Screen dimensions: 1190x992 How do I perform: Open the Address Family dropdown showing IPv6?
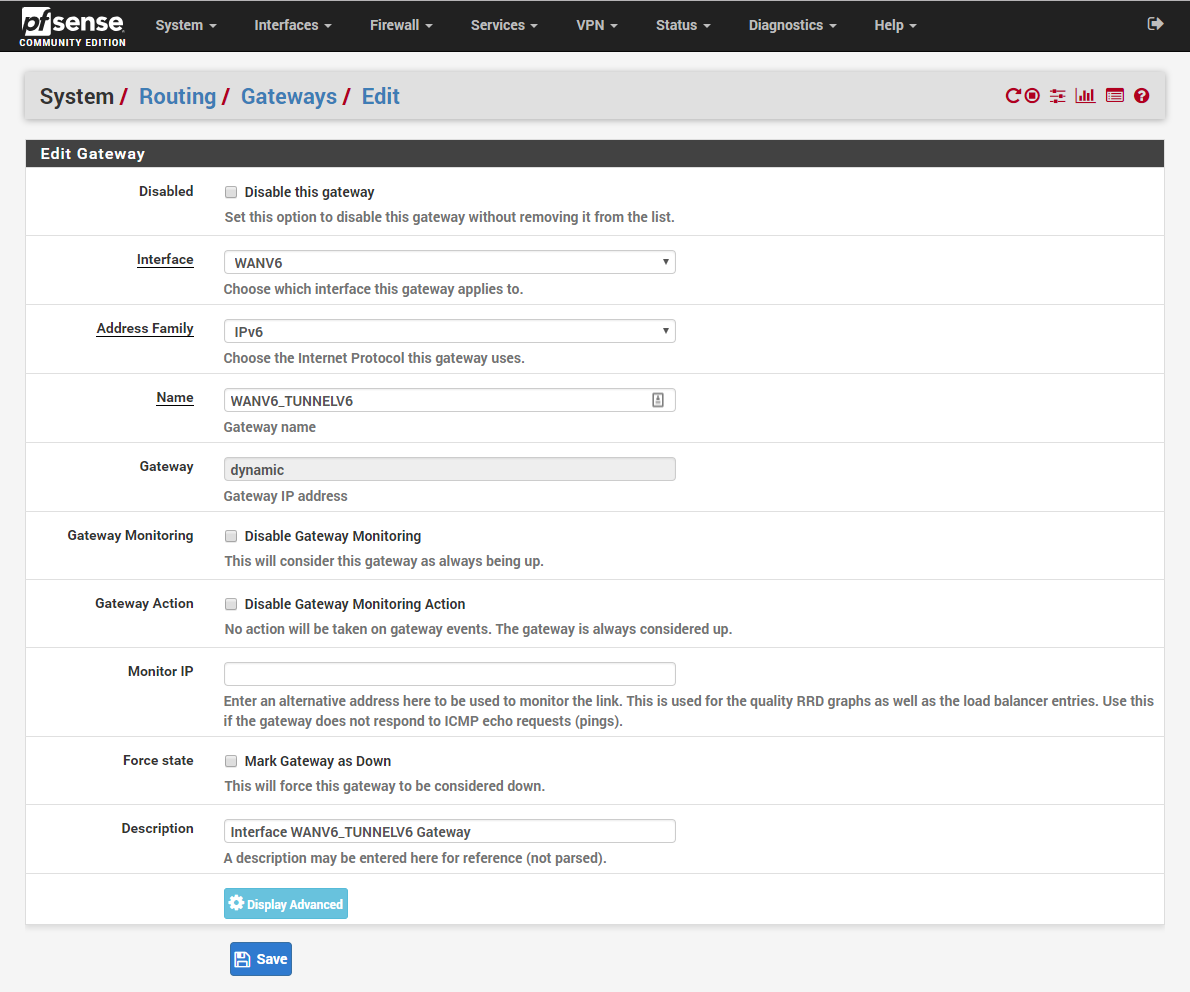coord(449,331)
